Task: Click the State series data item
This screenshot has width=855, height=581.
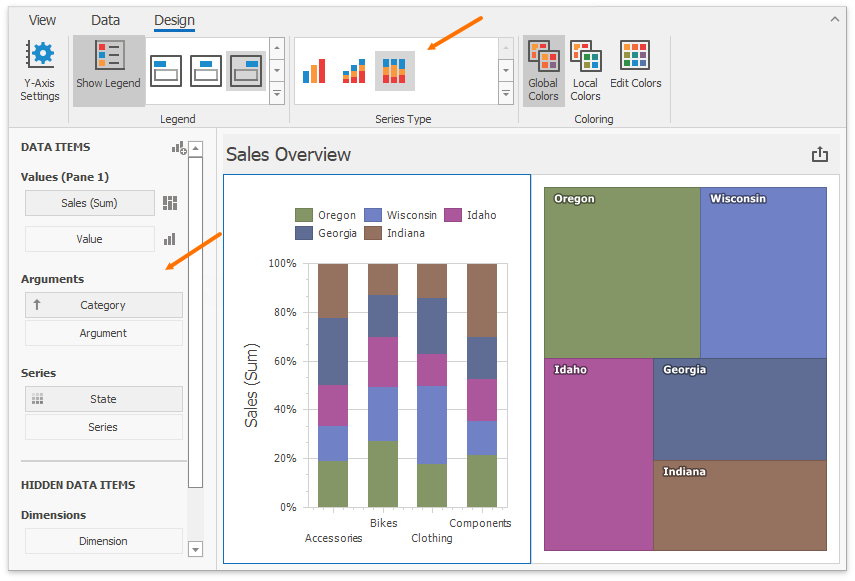Action: point(103,399)
